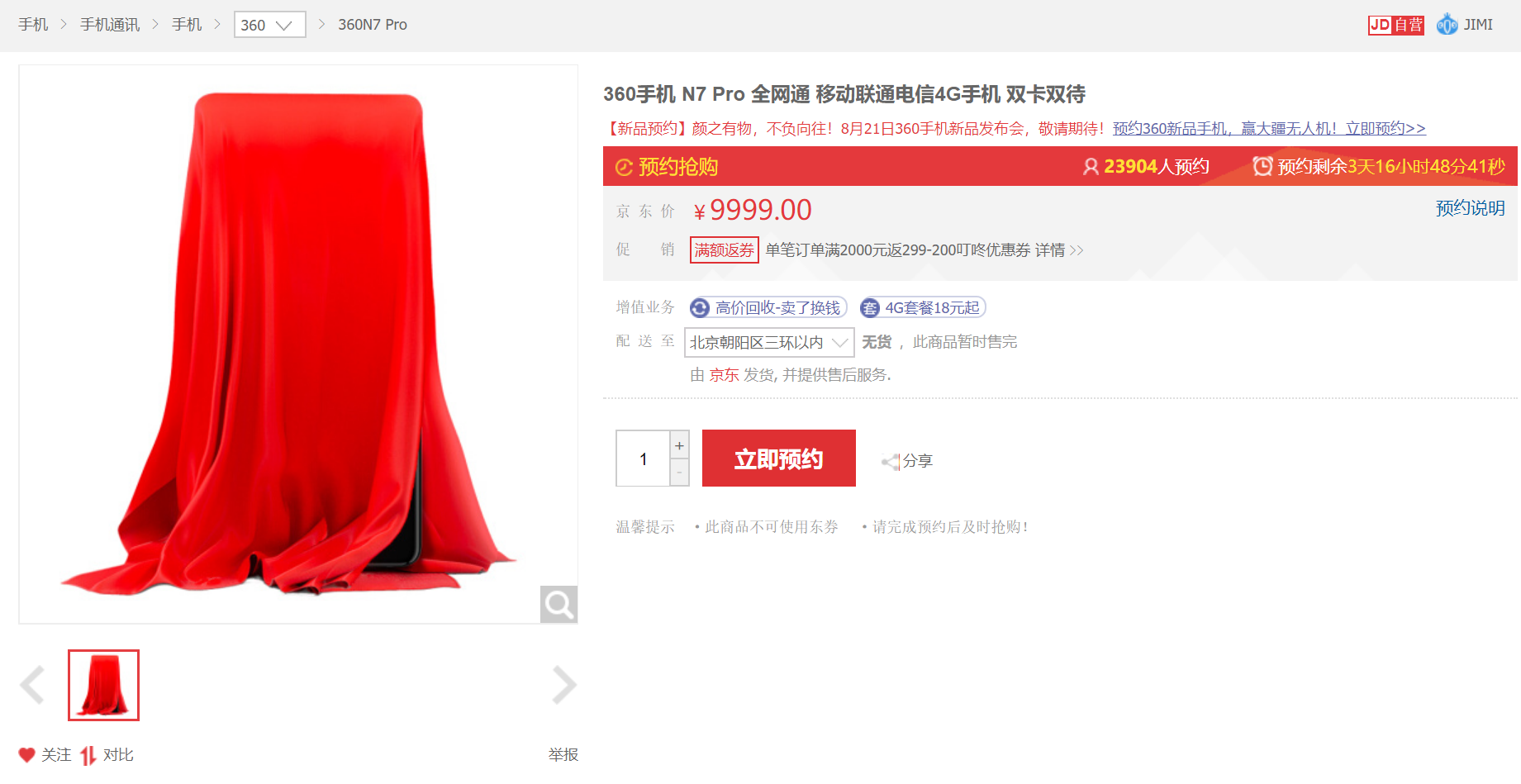Show next thumbnails with right arrow
Screen dimensions: 1521x784
coord(564,685)
